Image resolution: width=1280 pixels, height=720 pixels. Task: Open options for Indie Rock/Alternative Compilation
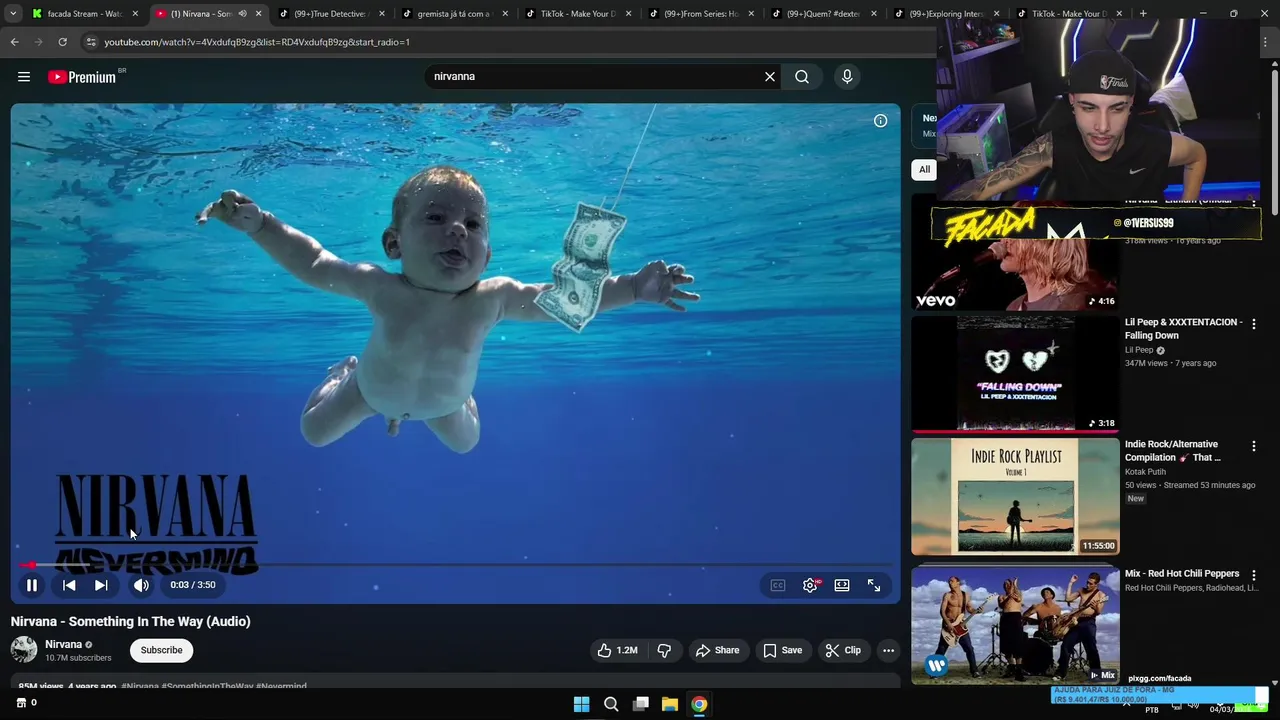[x=1254, y=446]
